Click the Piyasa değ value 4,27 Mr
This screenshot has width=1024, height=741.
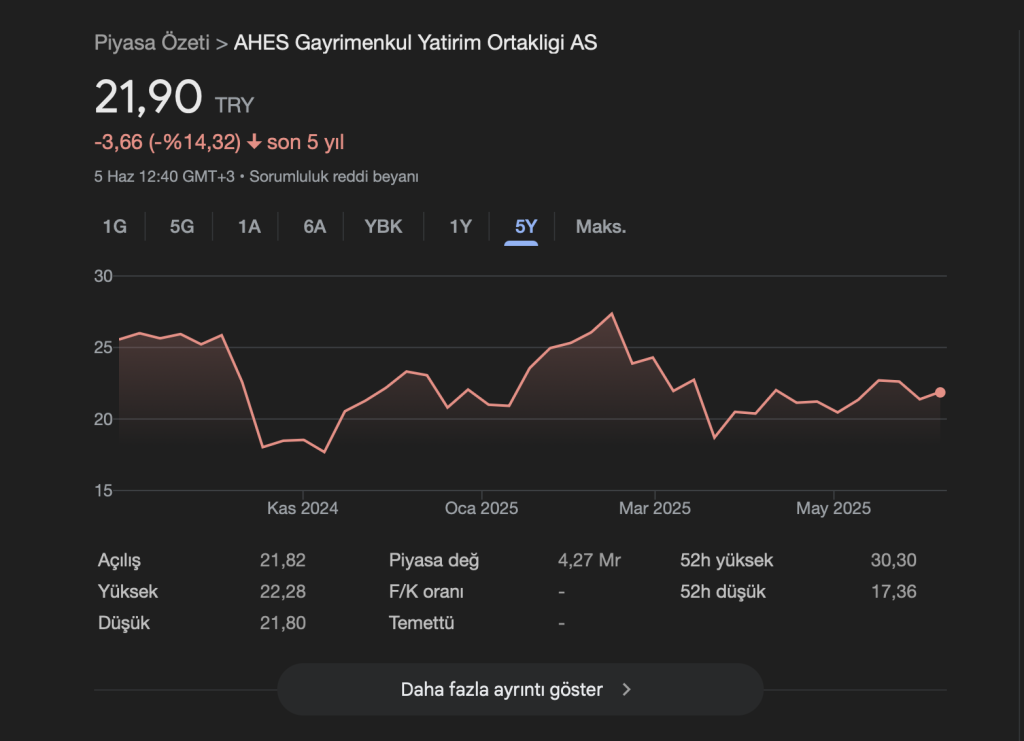(589, 561)
